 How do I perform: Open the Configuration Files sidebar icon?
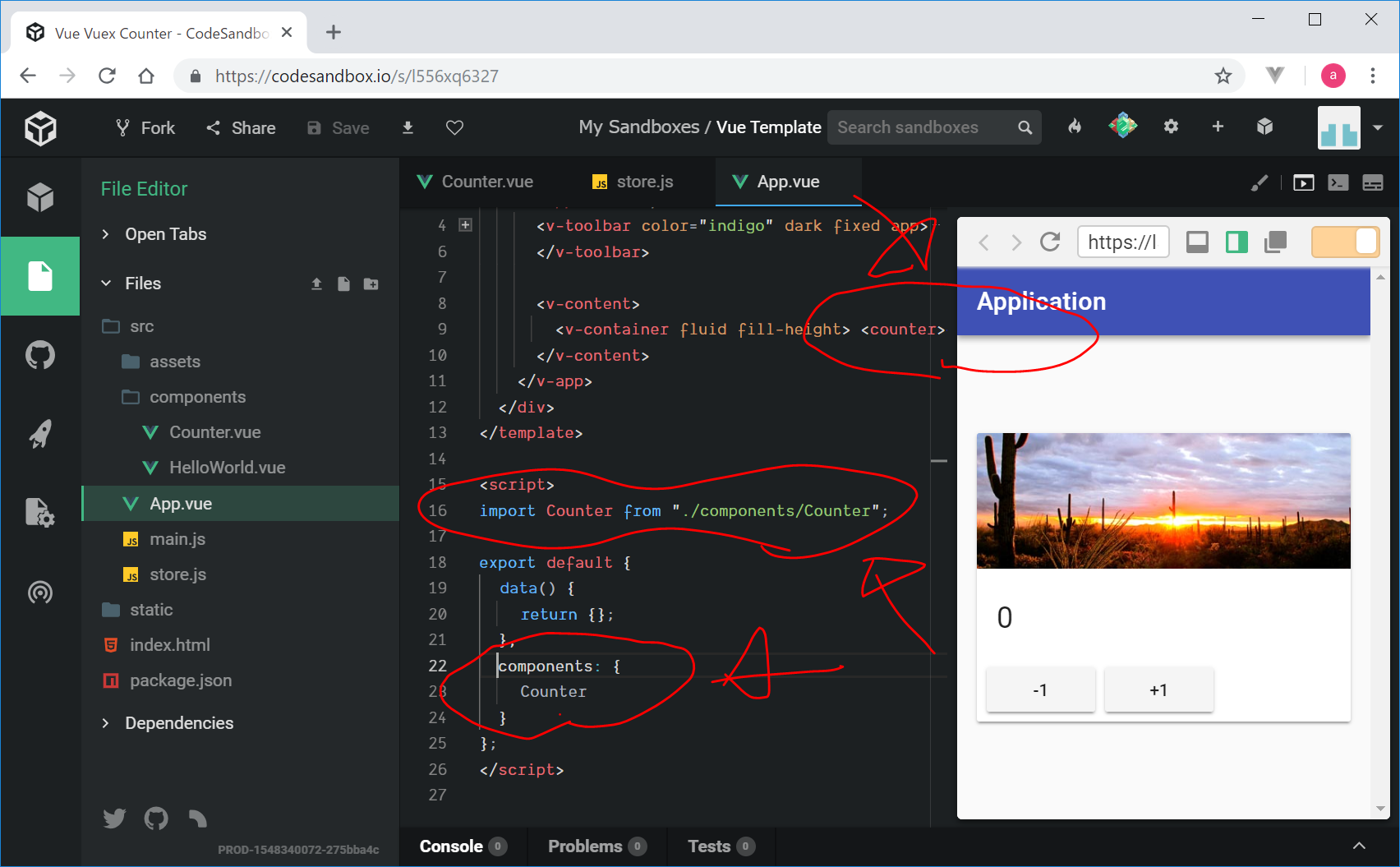[x=39, y=513]
